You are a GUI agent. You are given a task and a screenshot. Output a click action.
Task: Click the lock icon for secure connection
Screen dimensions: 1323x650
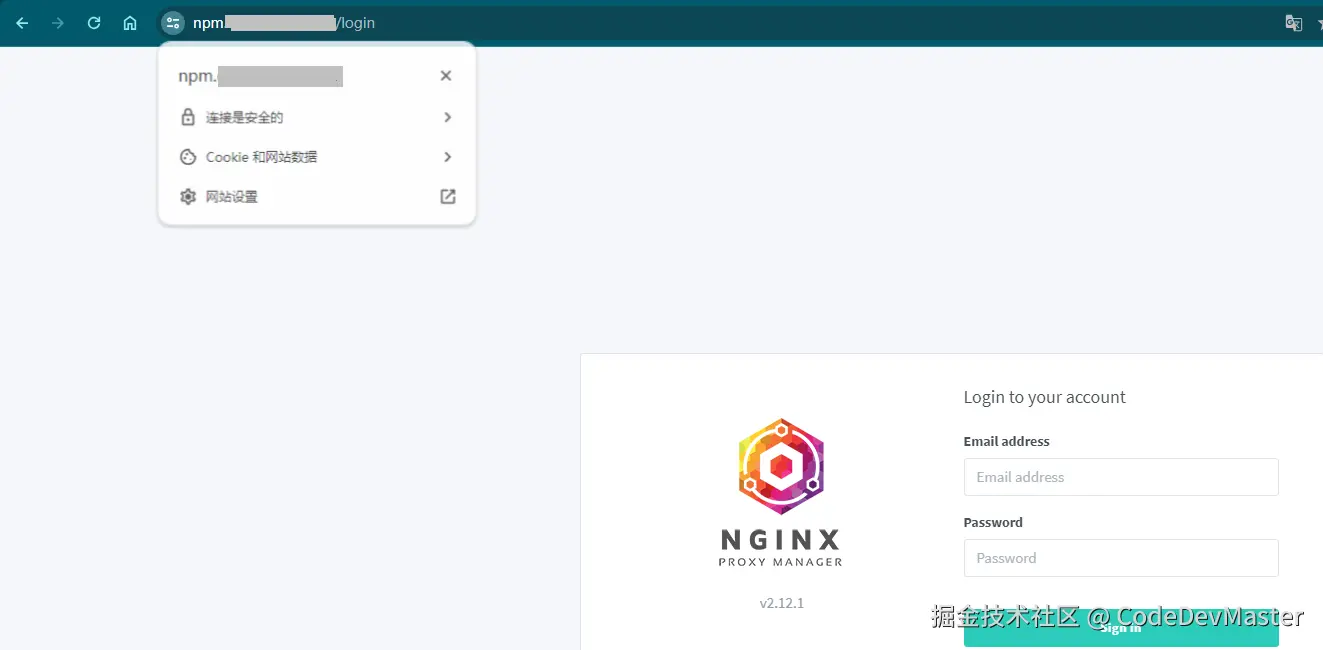pos(187,117)
